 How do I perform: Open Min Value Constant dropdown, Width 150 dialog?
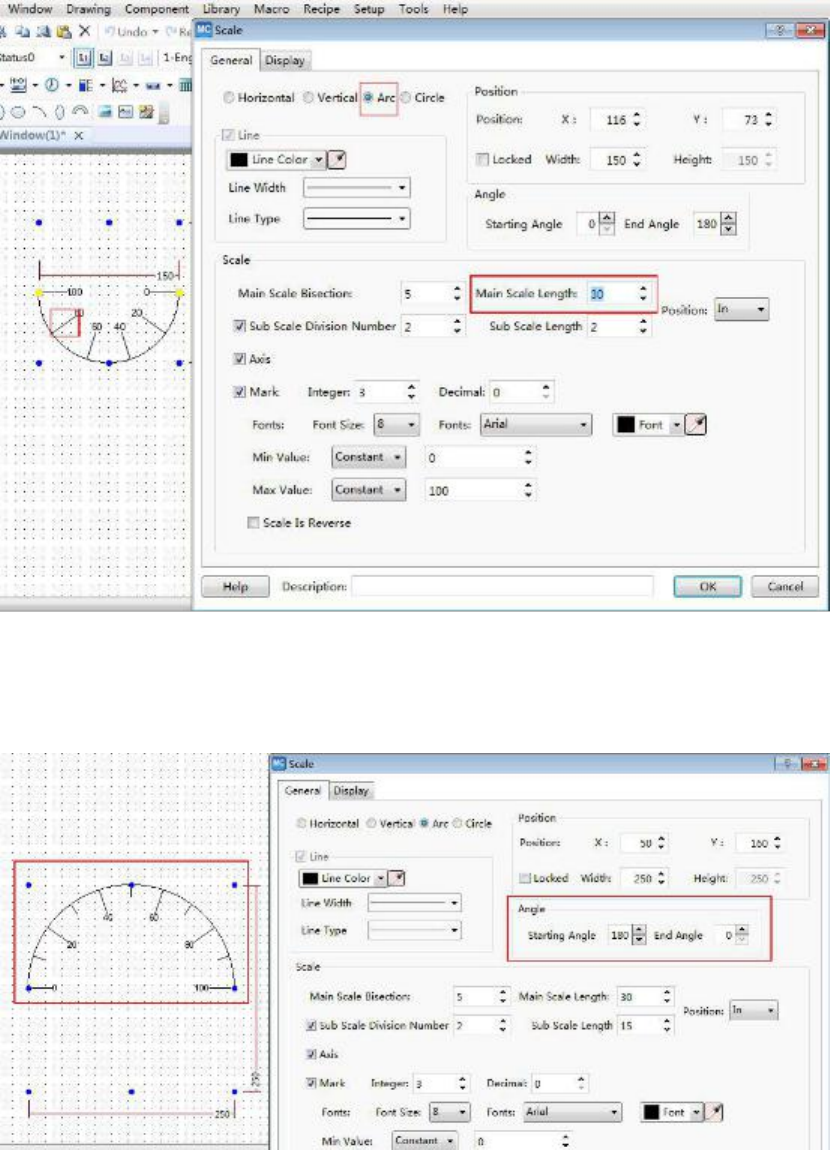368,457
